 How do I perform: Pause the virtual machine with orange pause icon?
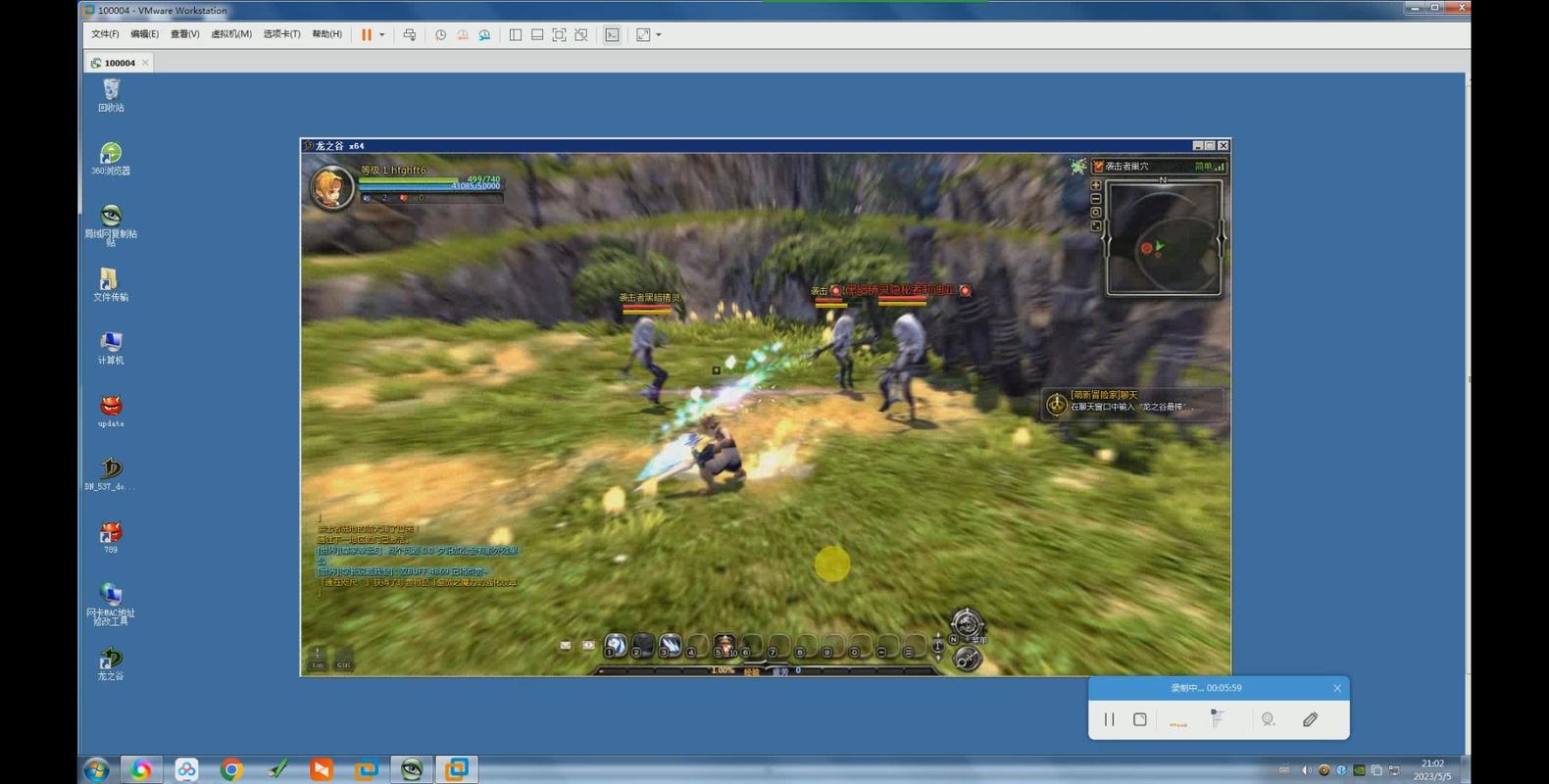(367, 34)
